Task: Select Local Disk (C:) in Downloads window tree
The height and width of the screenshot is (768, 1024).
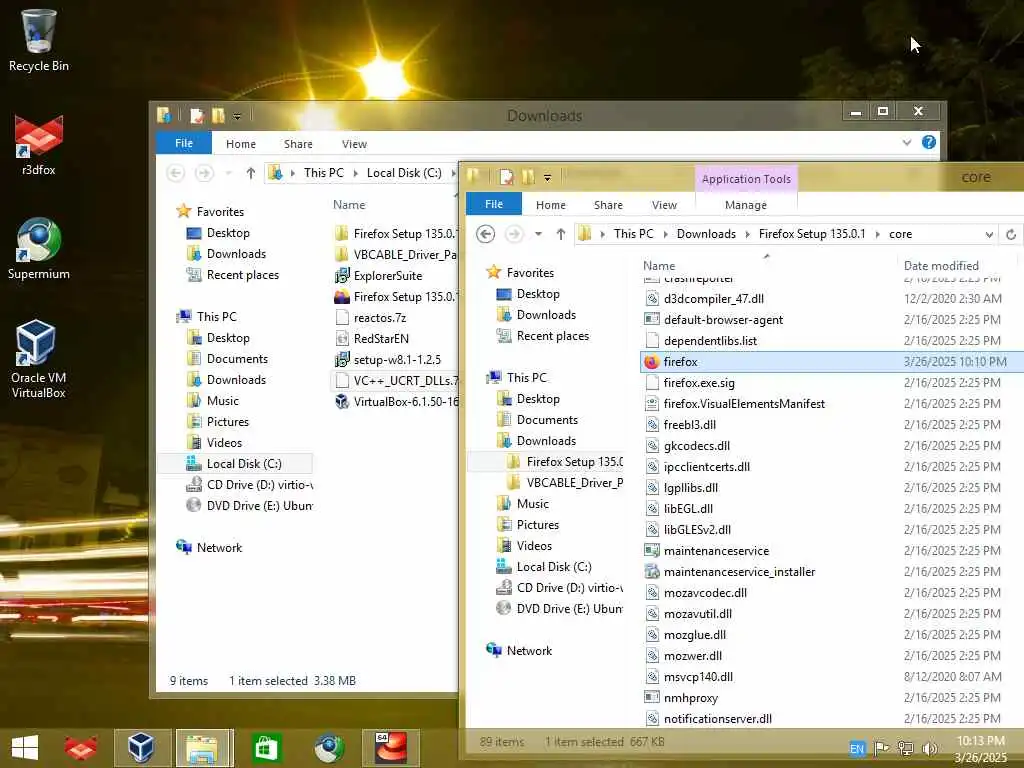Action: (244, 464)
